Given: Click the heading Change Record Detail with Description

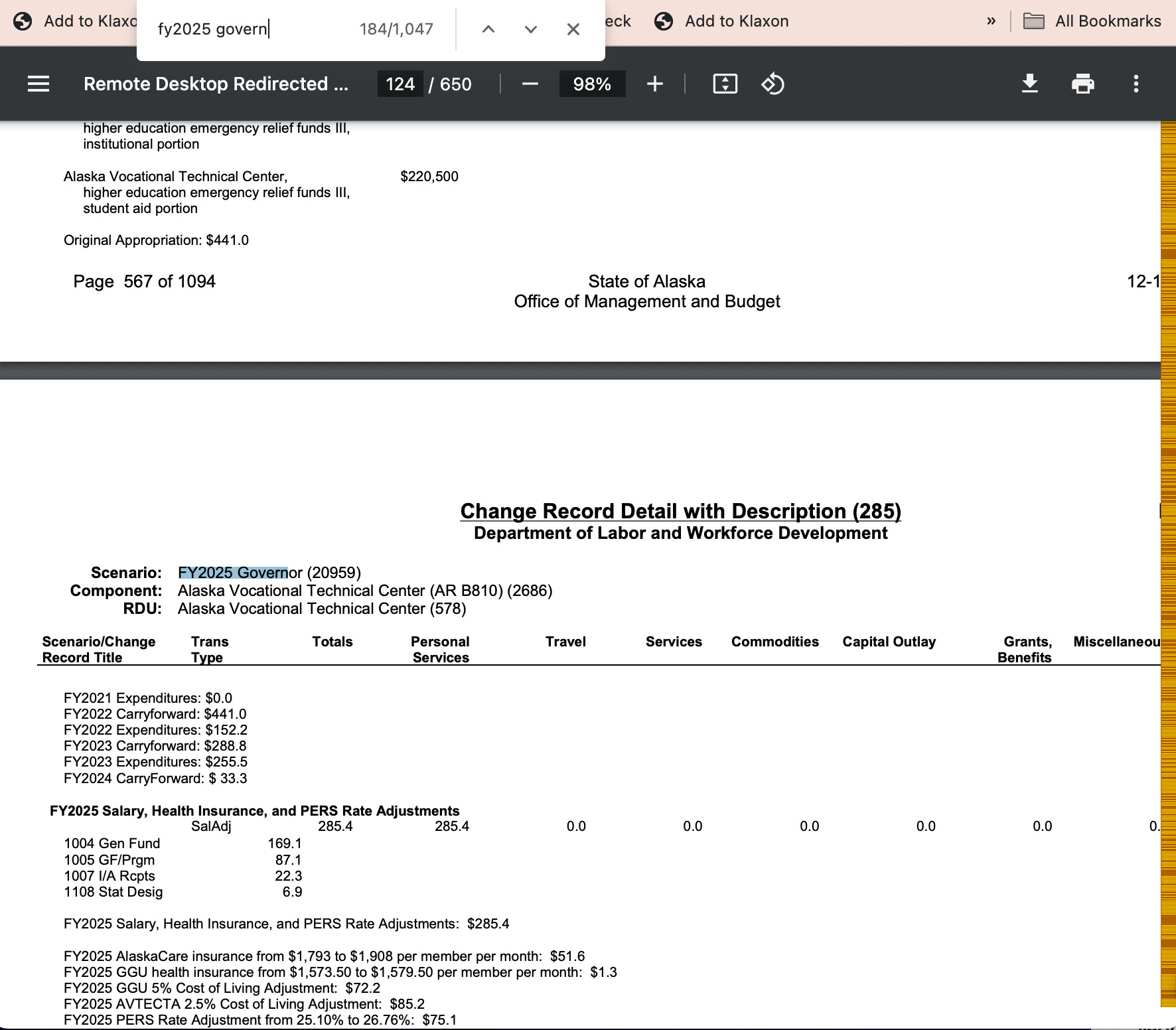Looking at the screenshot, I should tap(681, 511).
